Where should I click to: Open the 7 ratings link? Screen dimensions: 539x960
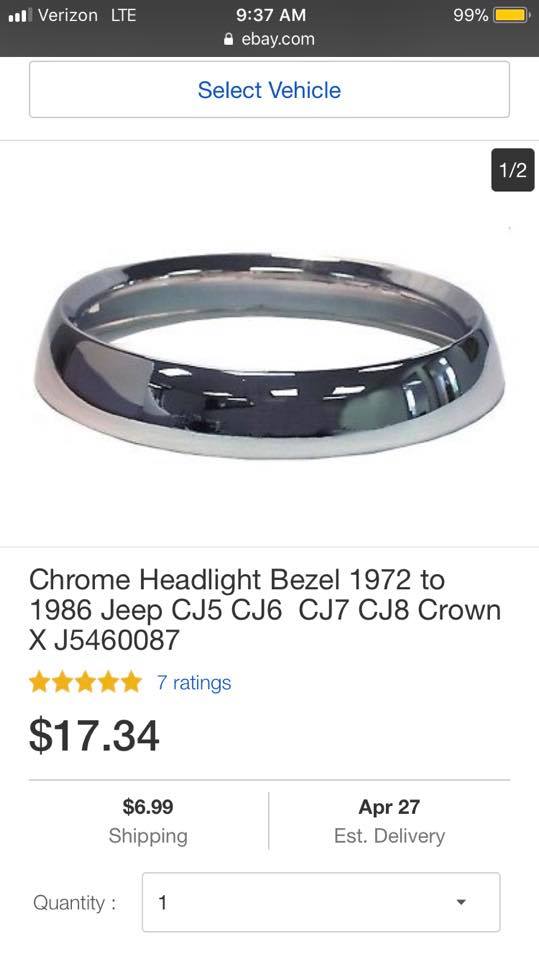coord(194,683)
